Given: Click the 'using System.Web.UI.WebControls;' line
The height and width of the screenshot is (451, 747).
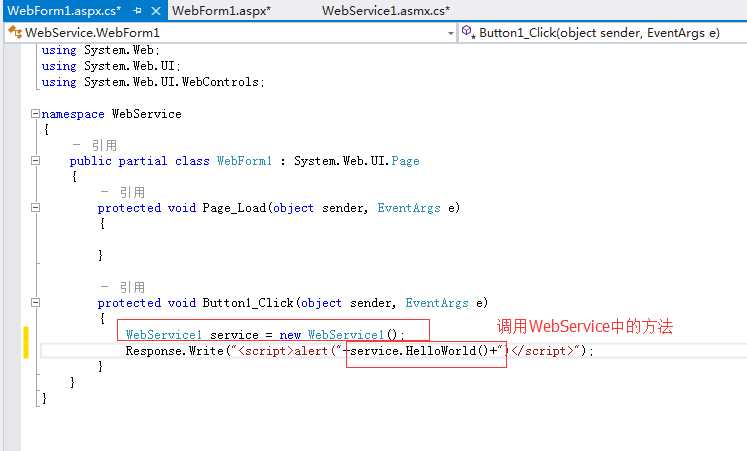Looking at the screenshot, I should pyautogui.click(x=153, y=82).
